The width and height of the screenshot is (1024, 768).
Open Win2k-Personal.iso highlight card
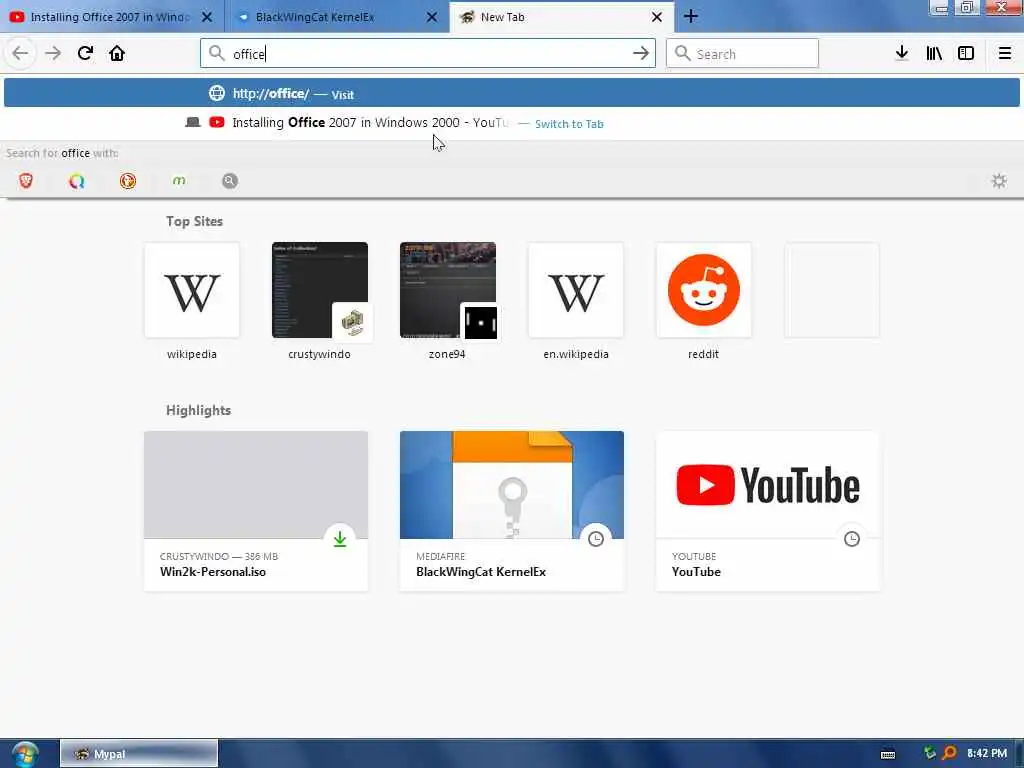pos(255,511)
